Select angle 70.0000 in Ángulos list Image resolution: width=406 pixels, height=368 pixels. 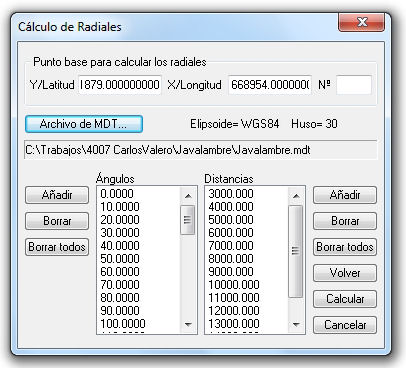coord(139,285)
